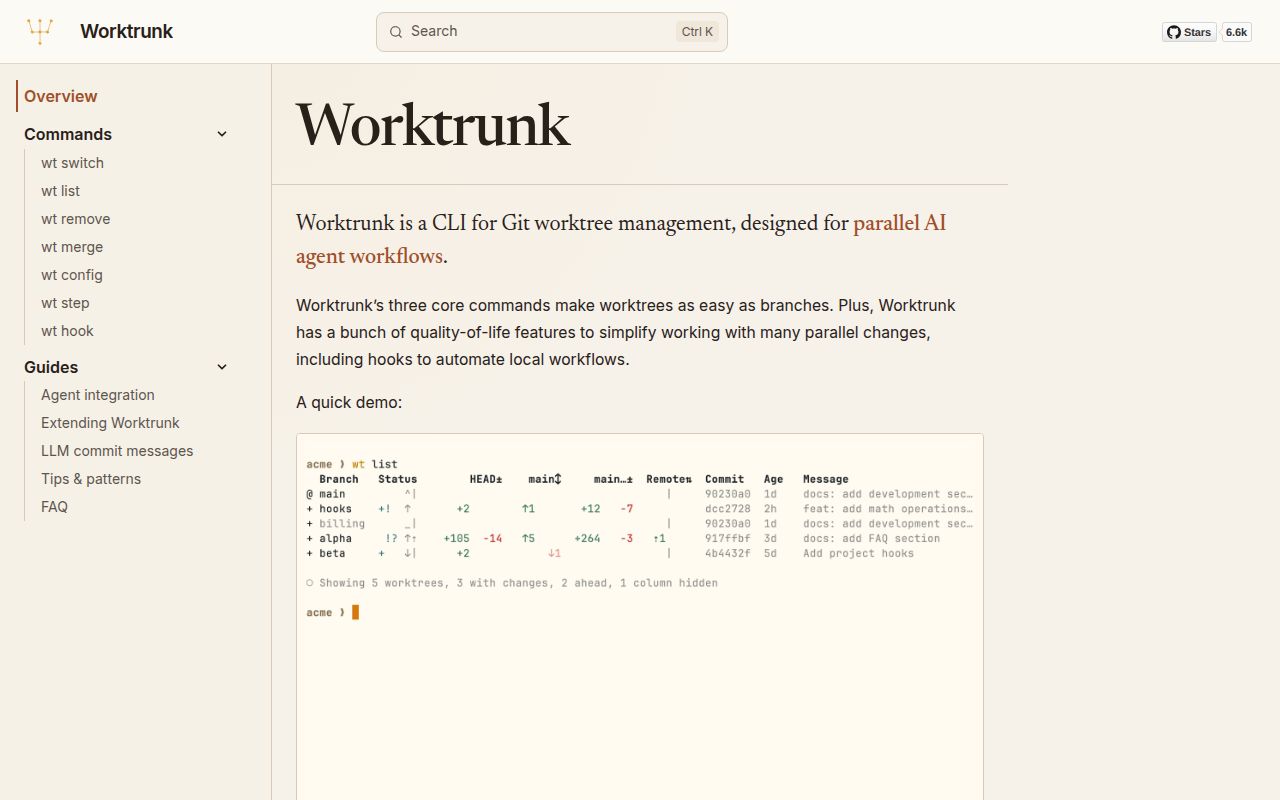Viewport: 1280px width, 800px height.
Task: Click the Ctrl K shortcut hint
Action: pos(697,31)
